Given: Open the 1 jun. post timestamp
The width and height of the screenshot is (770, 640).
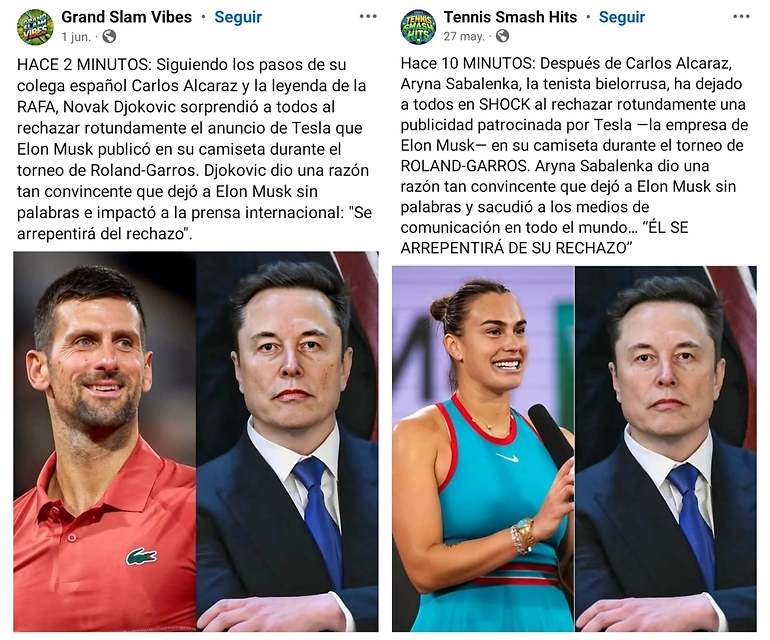Looking at the screenshot, I should (x=77, y=37).
